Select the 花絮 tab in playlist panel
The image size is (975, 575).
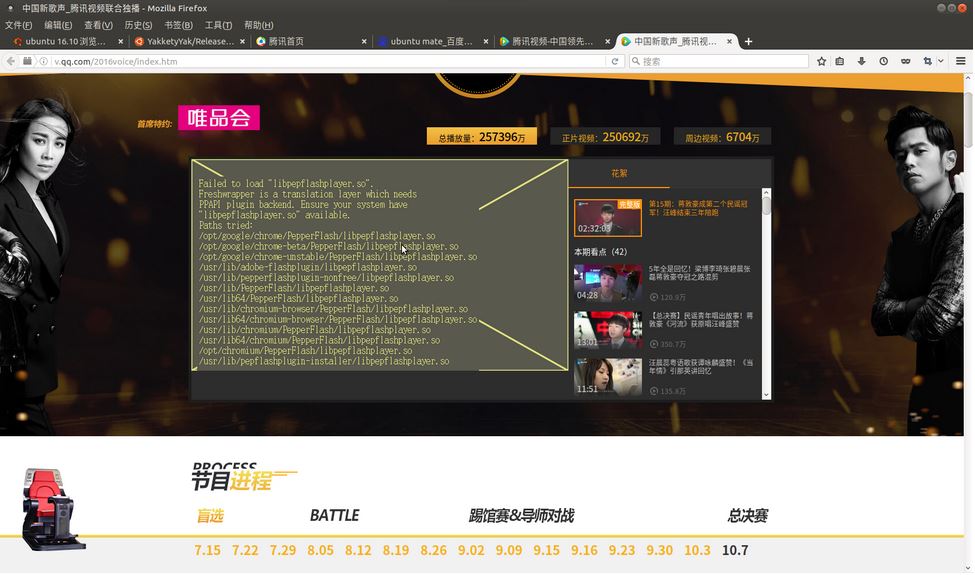619,173
